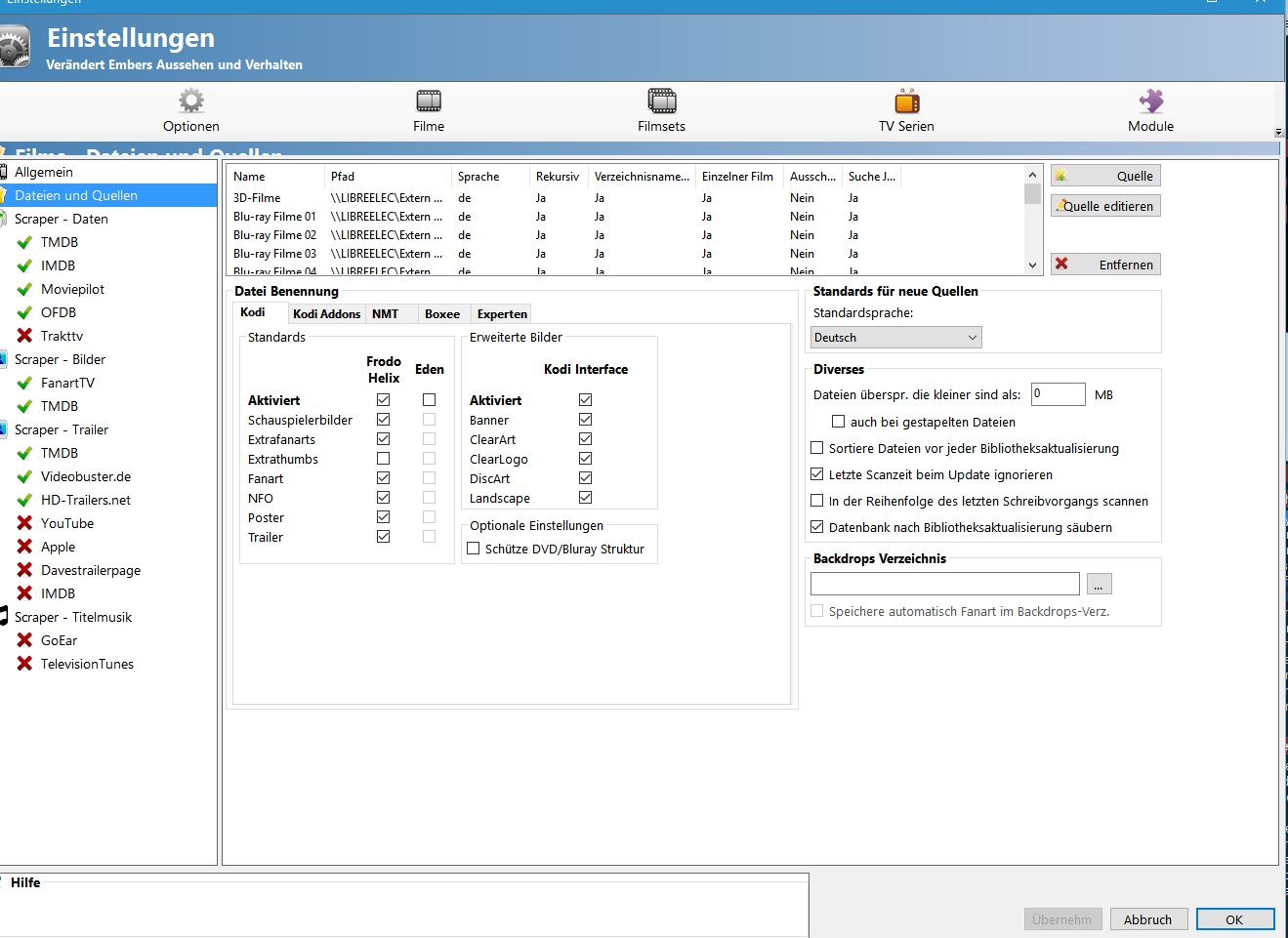
Task: Open the TV Serien settings section
Action: click(906, 111)
